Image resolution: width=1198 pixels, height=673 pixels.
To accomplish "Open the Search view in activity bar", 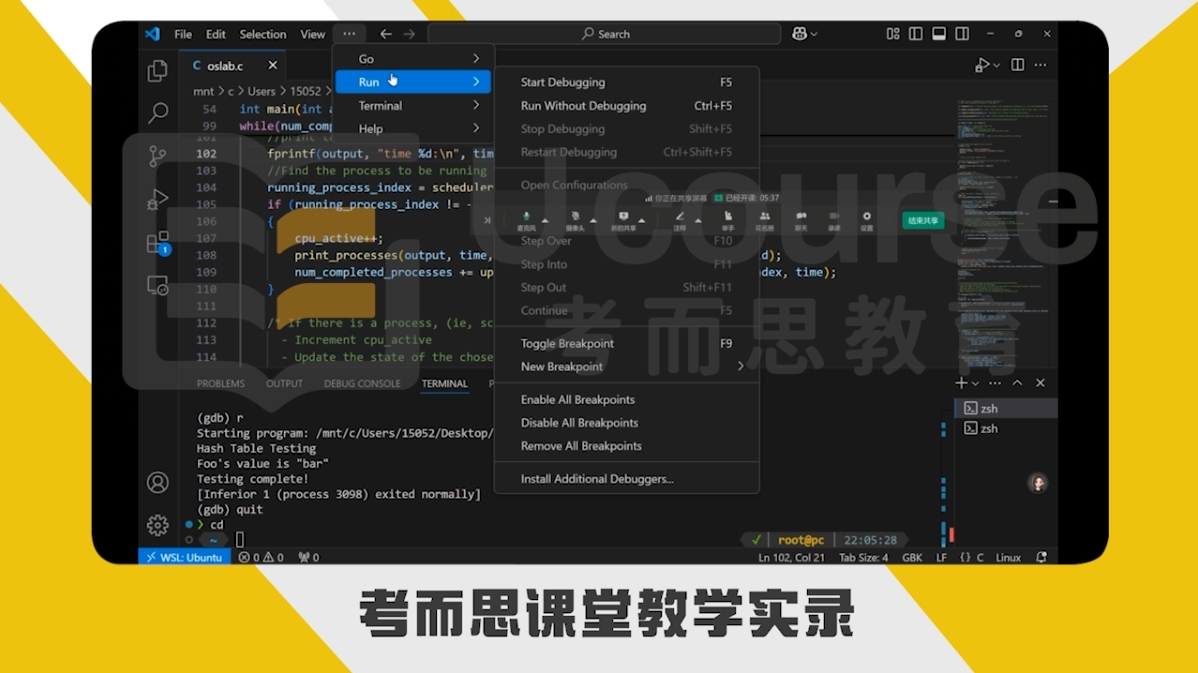I will [x=157, y=113].
